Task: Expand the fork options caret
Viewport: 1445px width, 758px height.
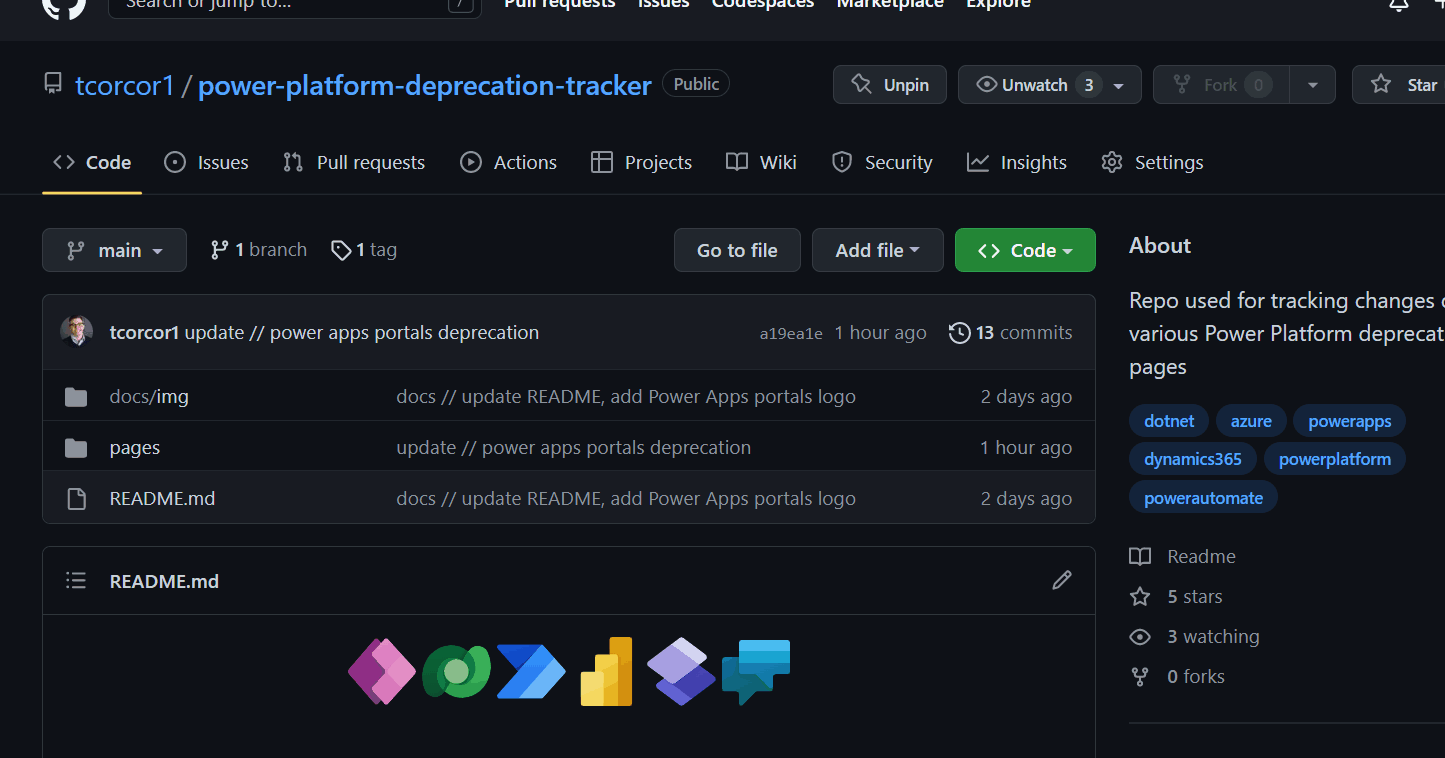Action: (x=1313, y=85)
